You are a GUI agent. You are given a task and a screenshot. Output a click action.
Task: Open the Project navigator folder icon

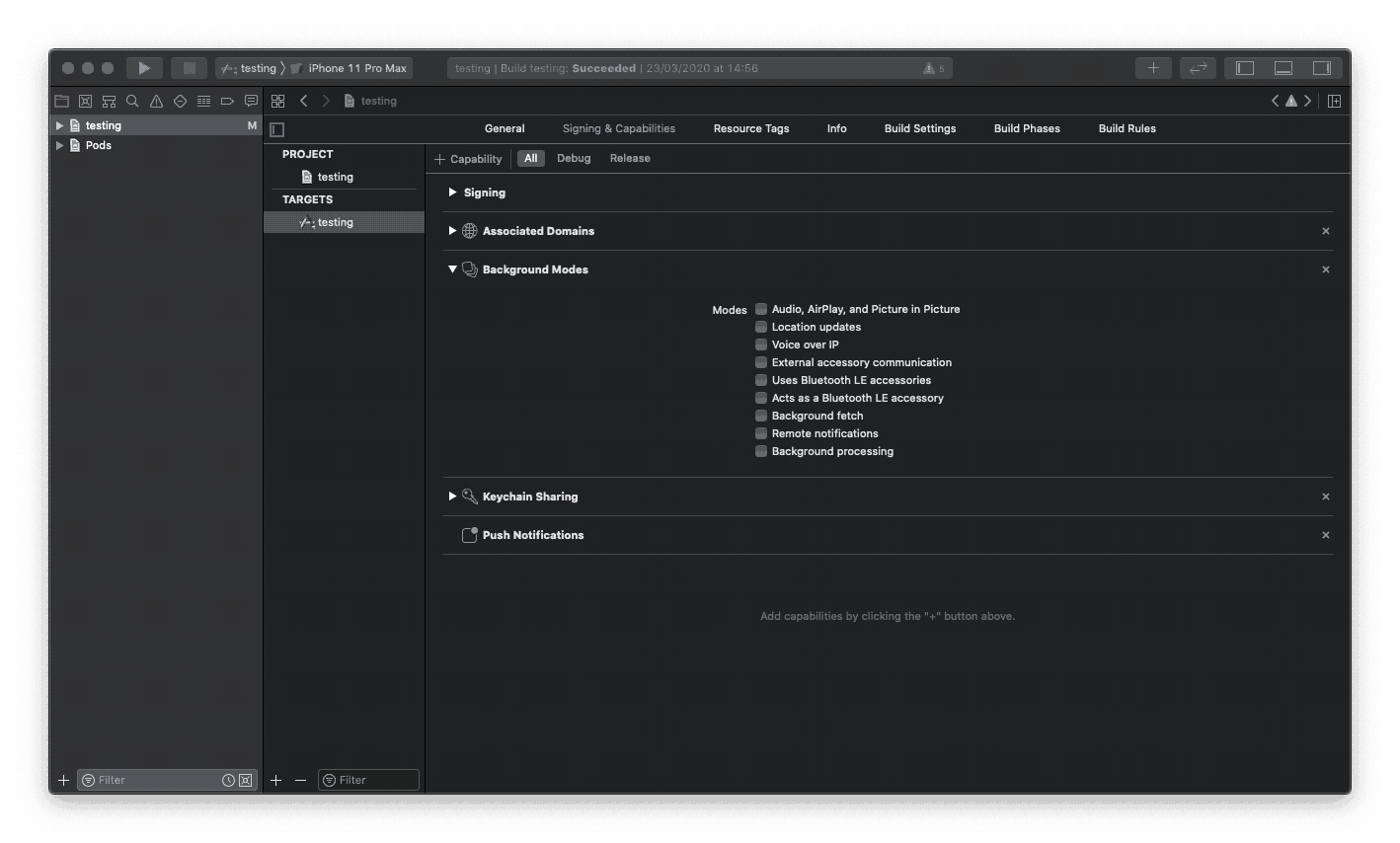[61, 101]
